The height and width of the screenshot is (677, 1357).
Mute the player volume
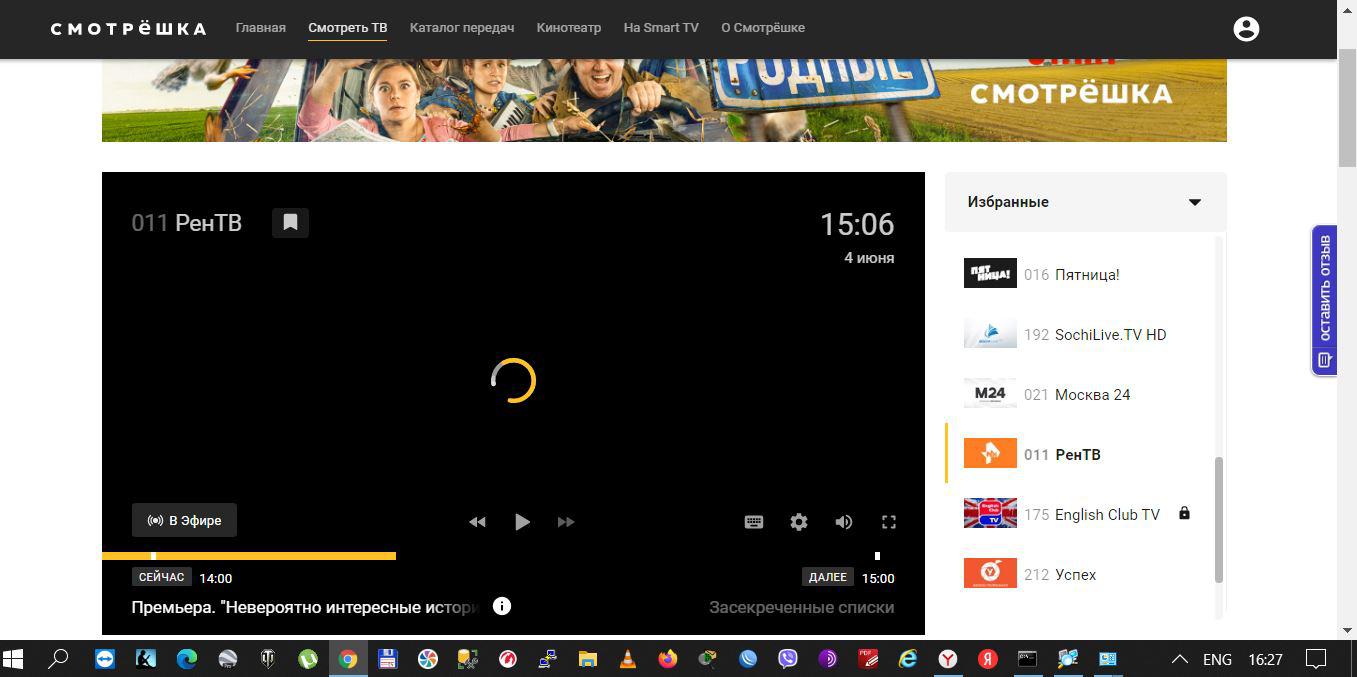(x=844, y=522)
